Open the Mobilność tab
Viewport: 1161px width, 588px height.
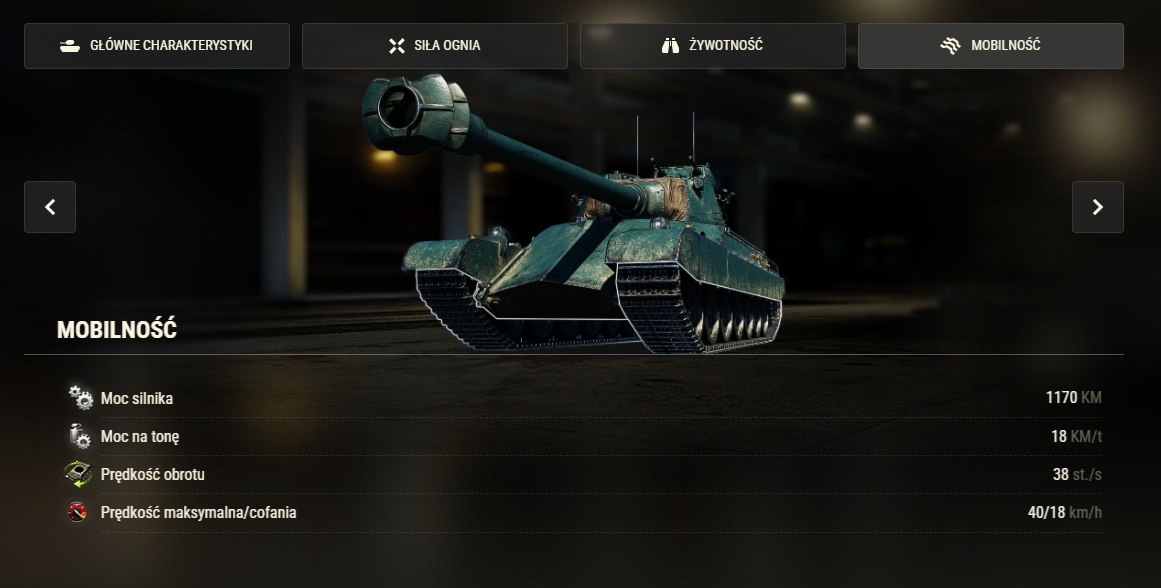991,46
